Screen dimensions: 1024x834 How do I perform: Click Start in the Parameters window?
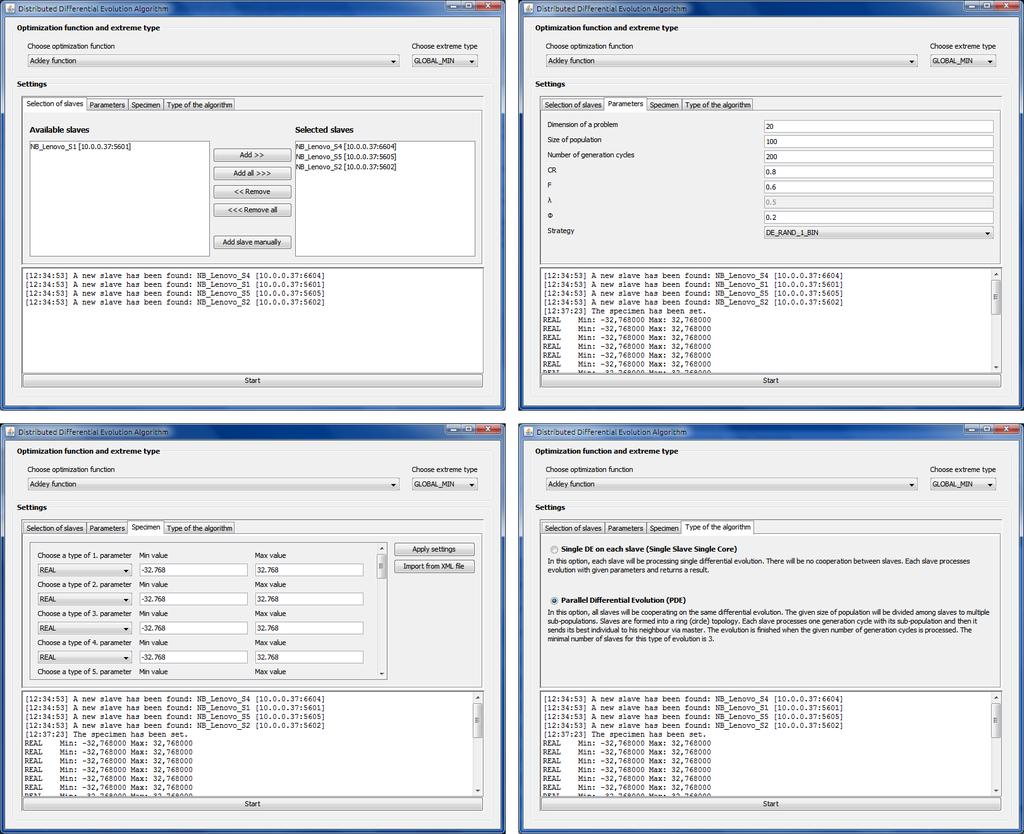click(x=771, y=380)
